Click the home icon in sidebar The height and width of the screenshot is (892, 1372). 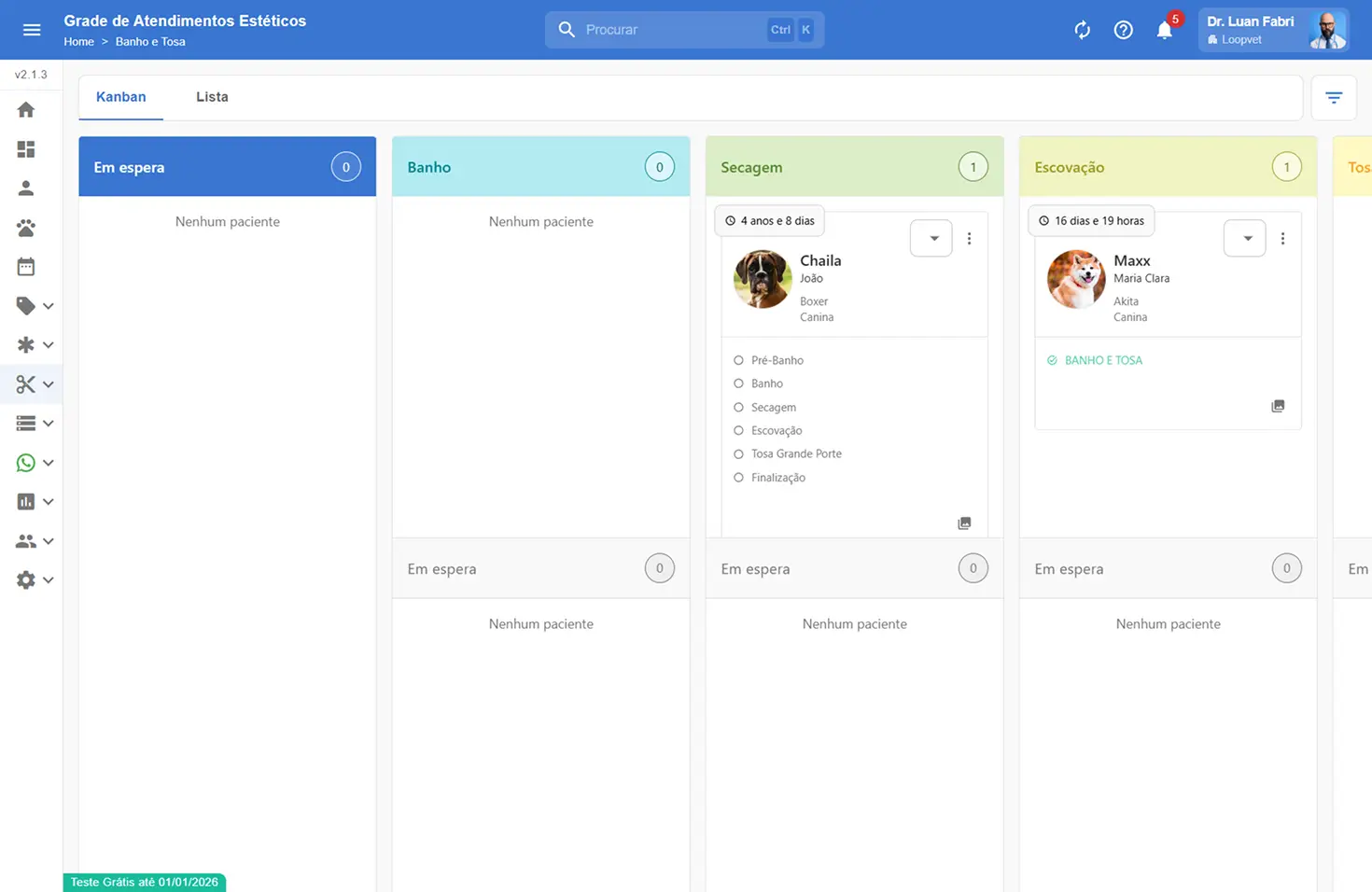(26, 110)
